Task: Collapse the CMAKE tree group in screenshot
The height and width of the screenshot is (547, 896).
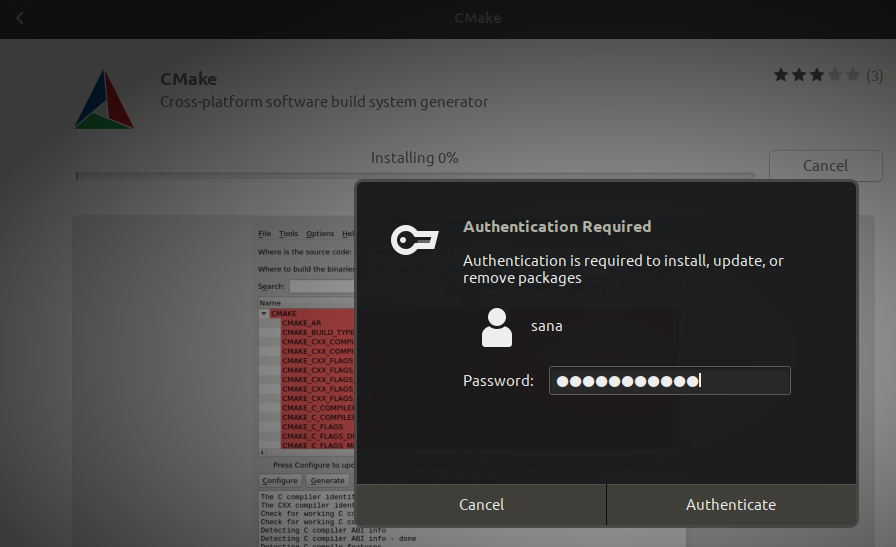Action: point(264,313)
